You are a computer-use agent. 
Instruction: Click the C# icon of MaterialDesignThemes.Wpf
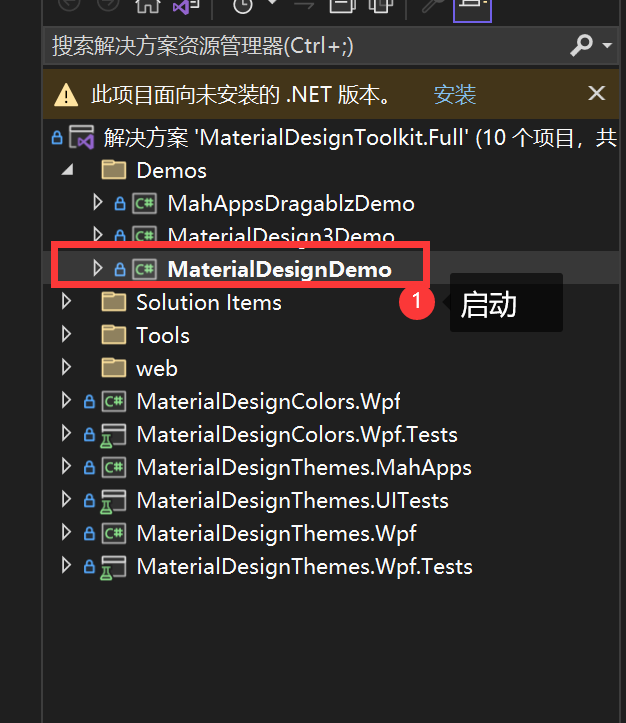[114, 533]
